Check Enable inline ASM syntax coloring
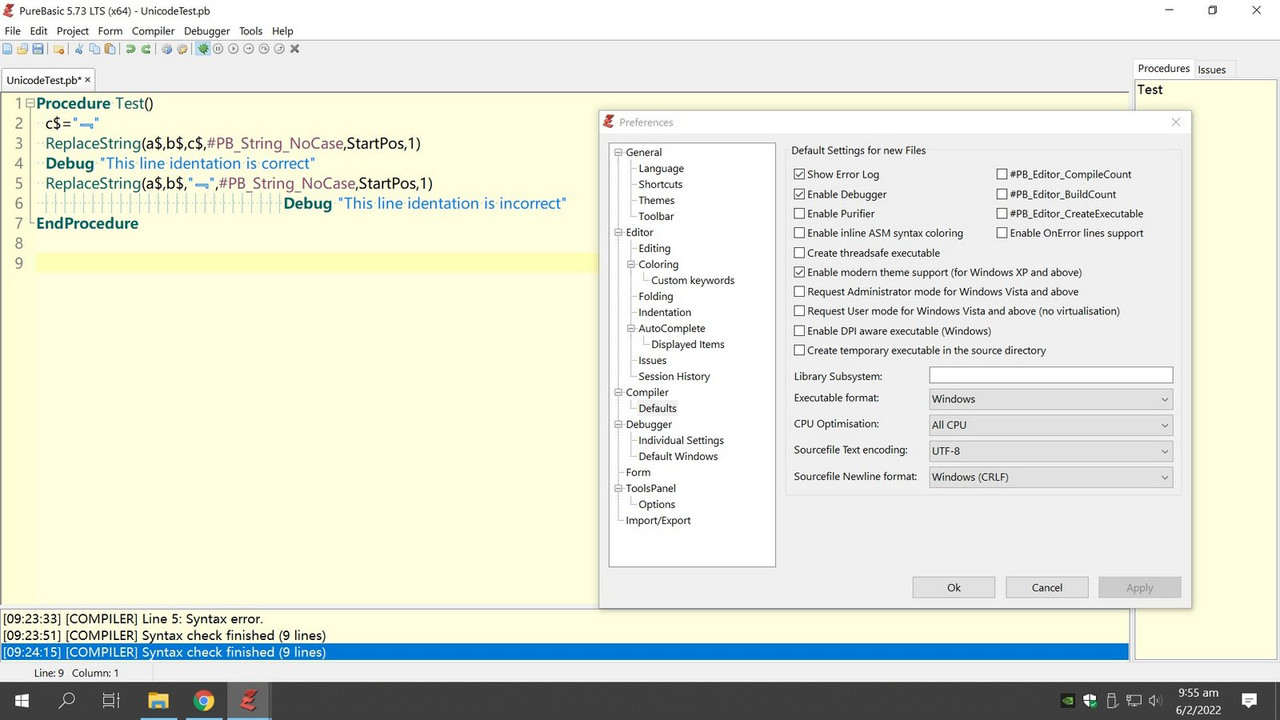 pos(799,233)
